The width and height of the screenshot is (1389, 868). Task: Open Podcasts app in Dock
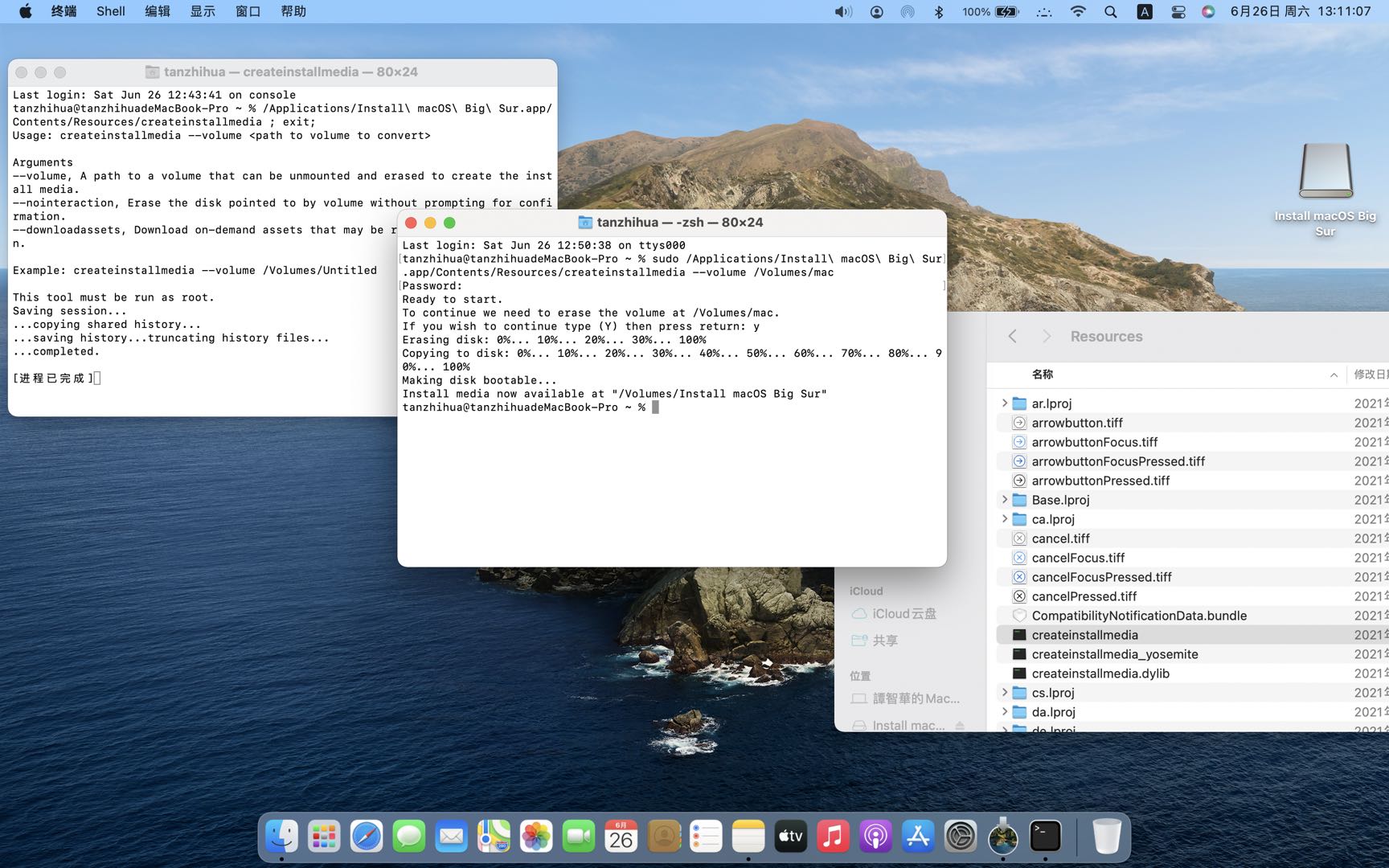point(875,837)
